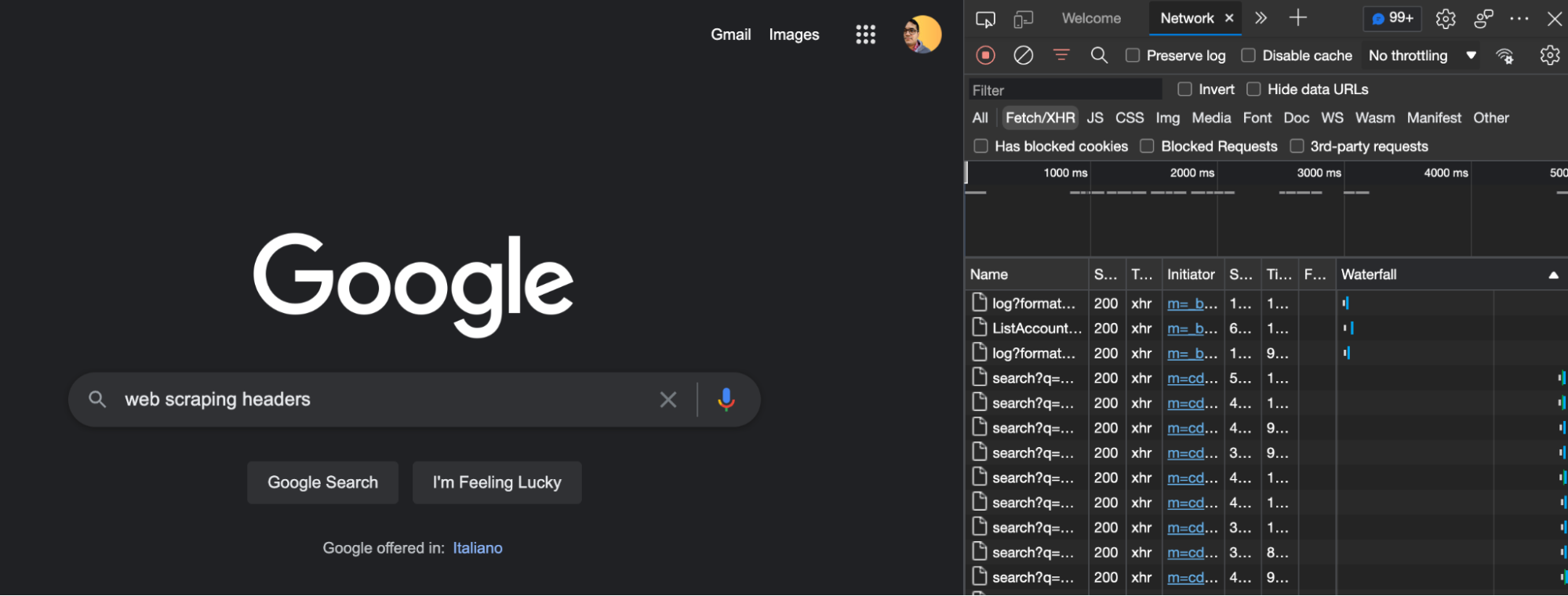1568x596 pixels.
Task: Stop recording network log red button
Action: tap(986, 56)
